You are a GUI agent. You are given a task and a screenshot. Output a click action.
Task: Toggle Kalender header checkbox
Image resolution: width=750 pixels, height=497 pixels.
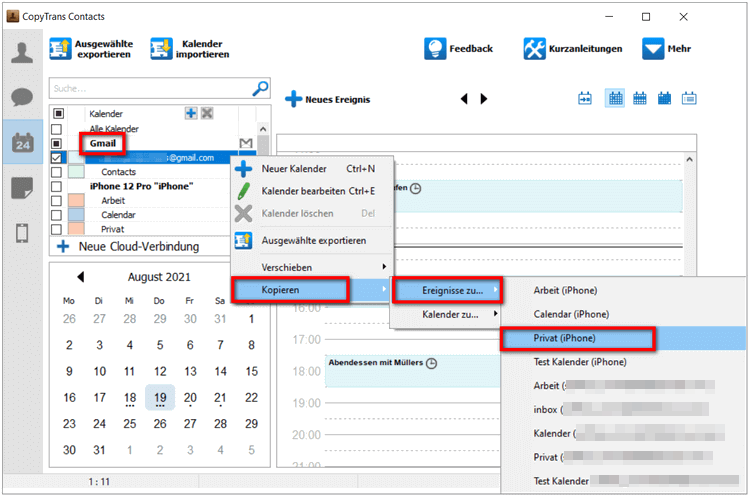(x=58, y=113)
